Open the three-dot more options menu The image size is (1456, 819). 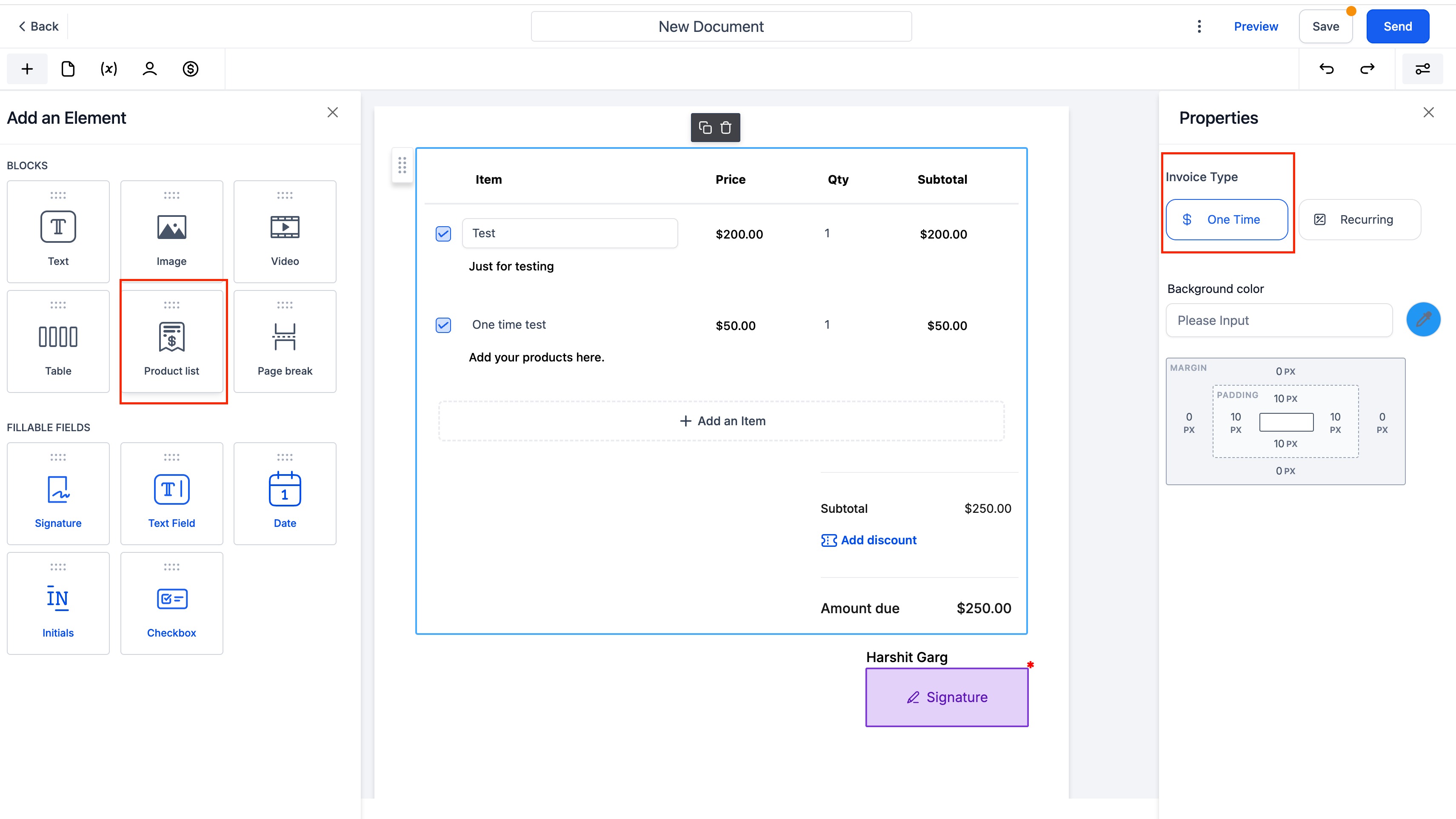tap(1199, 26)
